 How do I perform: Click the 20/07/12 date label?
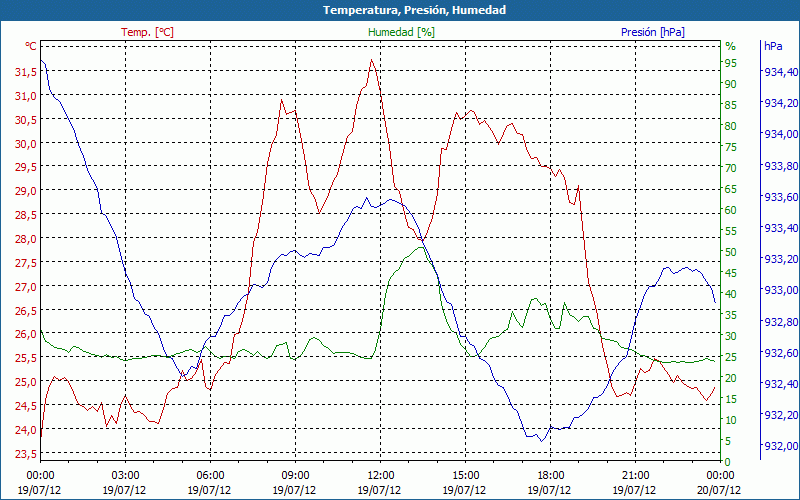pyautogui.click(x=719, y=490)
